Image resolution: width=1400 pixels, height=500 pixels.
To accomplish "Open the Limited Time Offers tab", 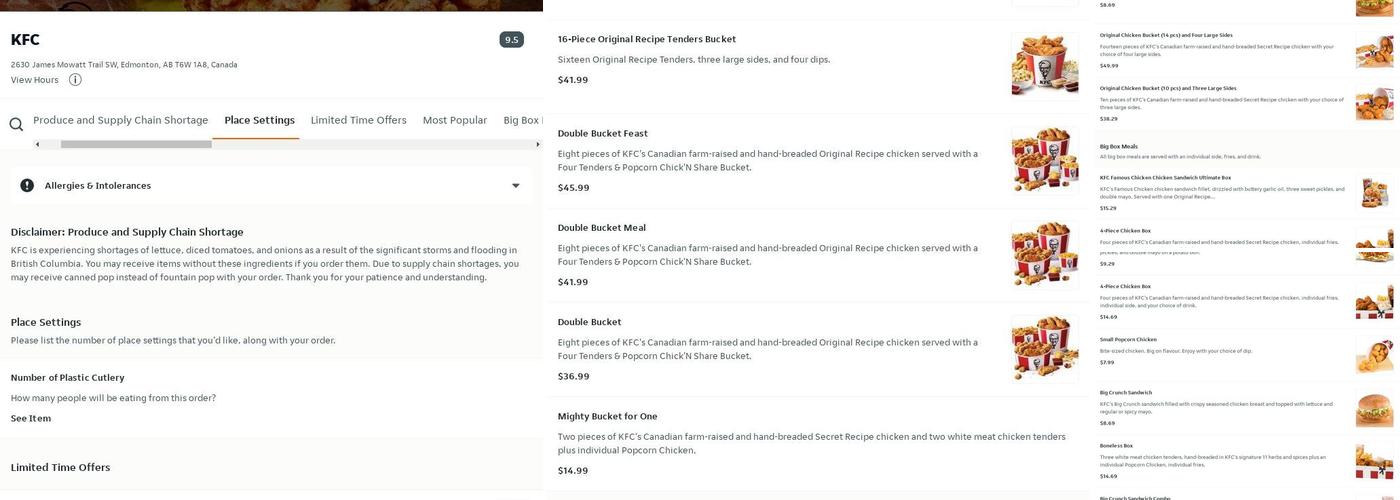I will coord(358,120).
